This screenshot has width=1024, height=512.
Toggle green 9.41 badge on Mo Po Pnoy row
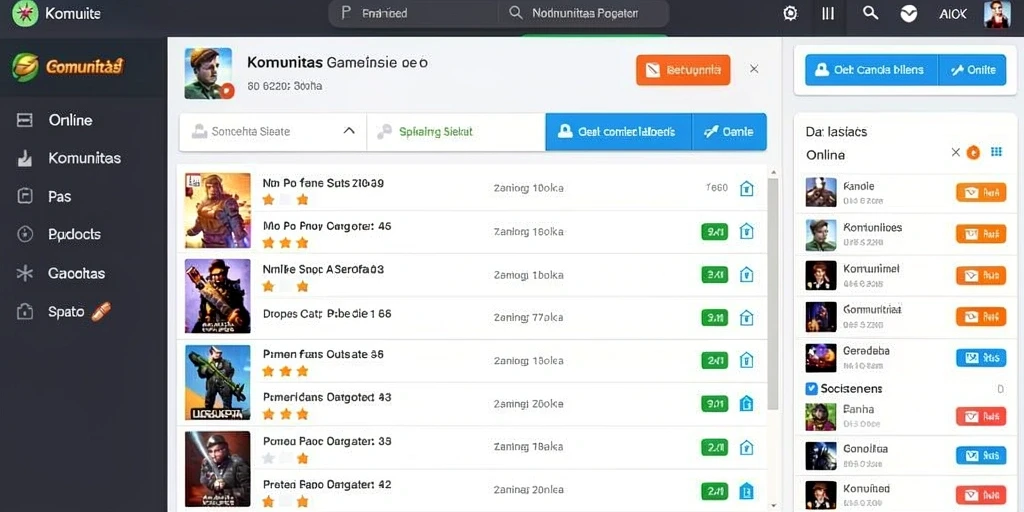pos(714,231)
